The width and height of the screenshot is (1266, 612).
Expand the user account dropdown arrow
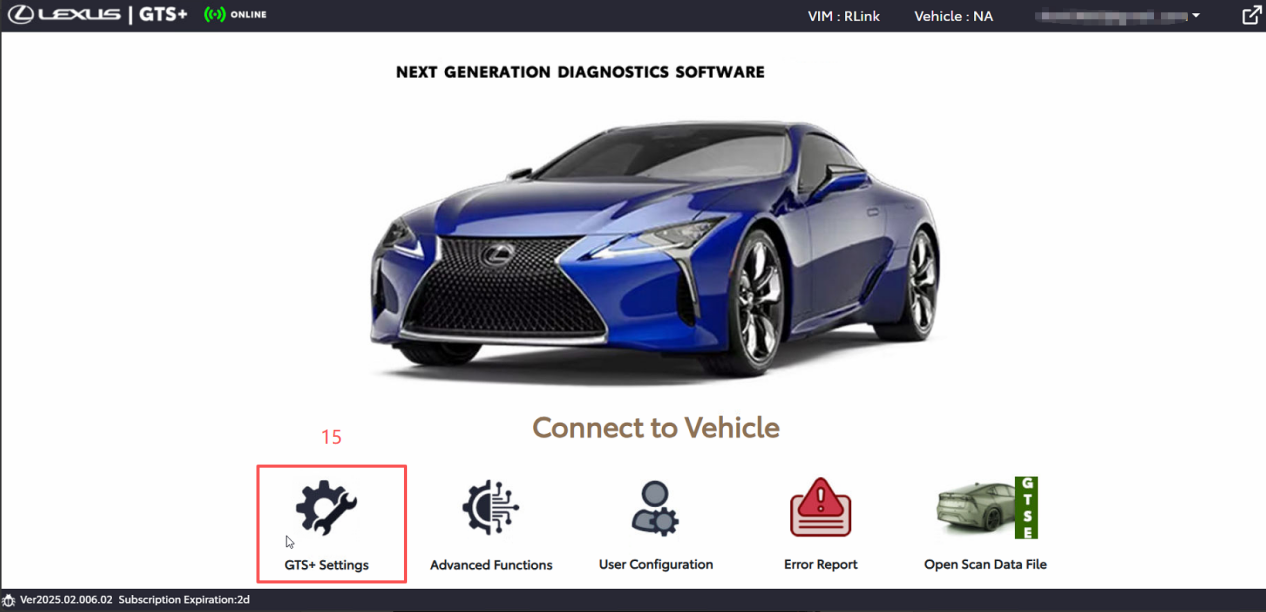pos(1196,15)
